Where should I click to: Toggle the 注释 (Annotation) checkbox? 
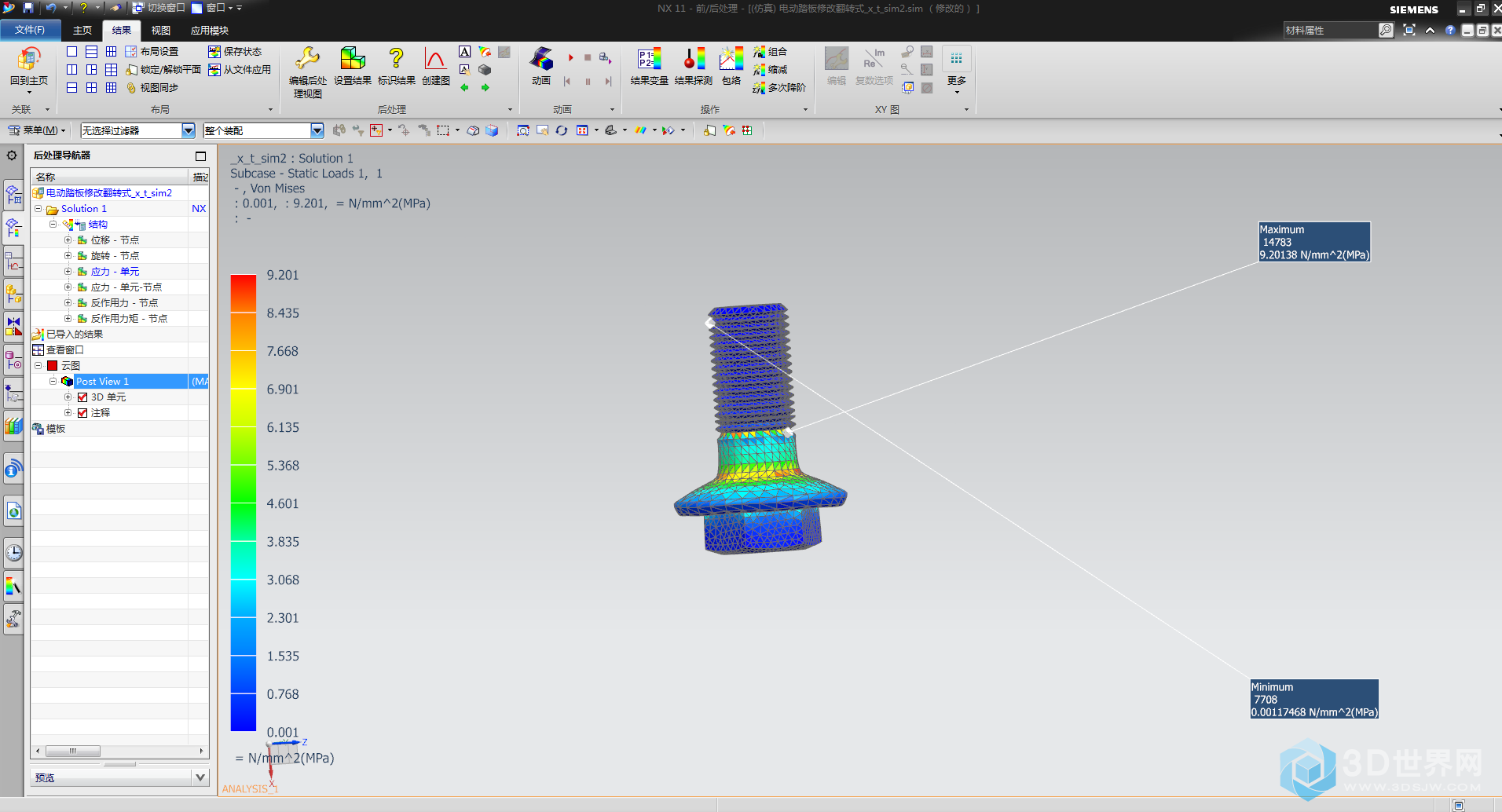pyautogui.click(x=82, y=413)
